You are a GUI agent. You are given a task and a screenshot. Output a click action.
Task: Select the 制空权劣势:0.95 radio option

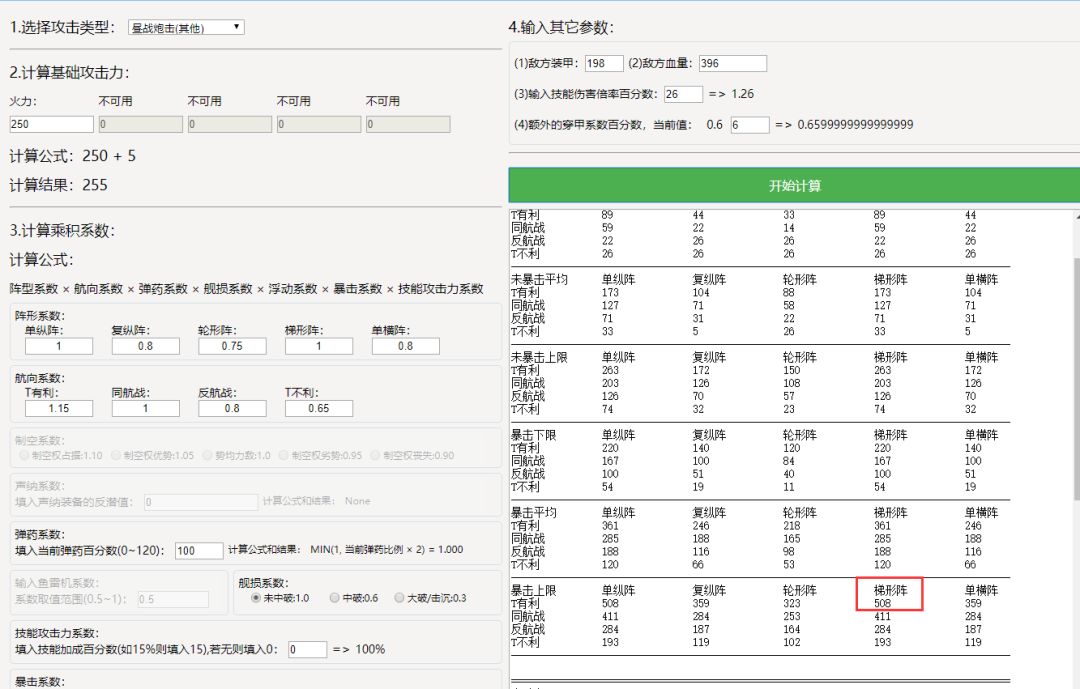[284, 455]
